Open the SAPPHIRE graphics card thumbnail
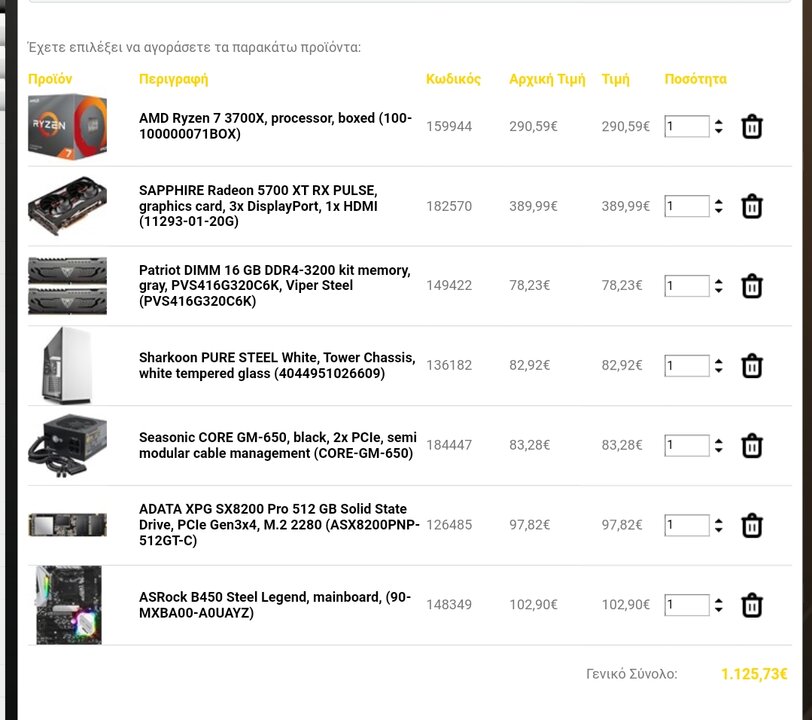This screenshot has width=812, height=720. (67, 206)
